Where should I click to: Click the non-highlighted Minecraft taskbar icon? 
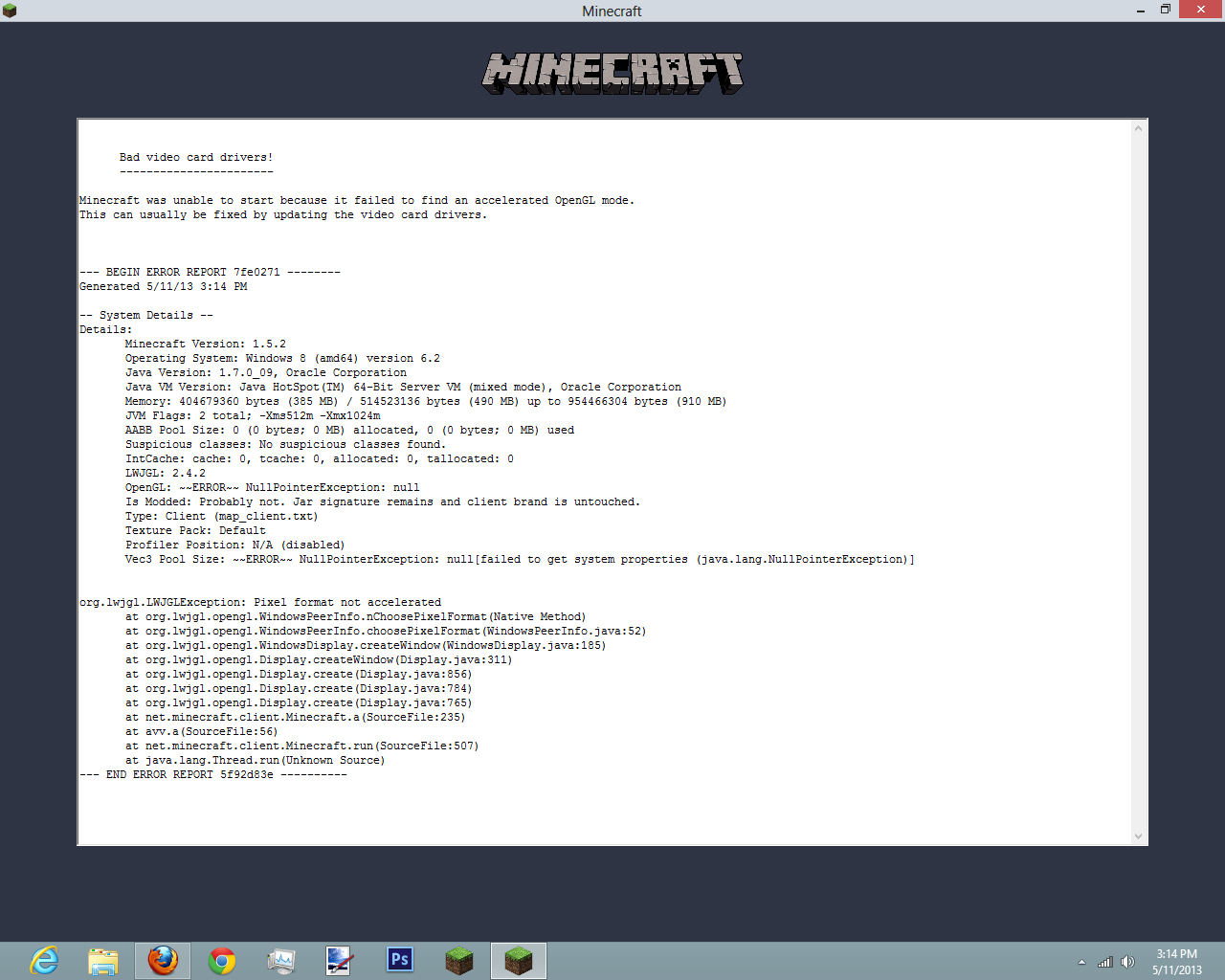pyautogui.click(x=459, y=961)
